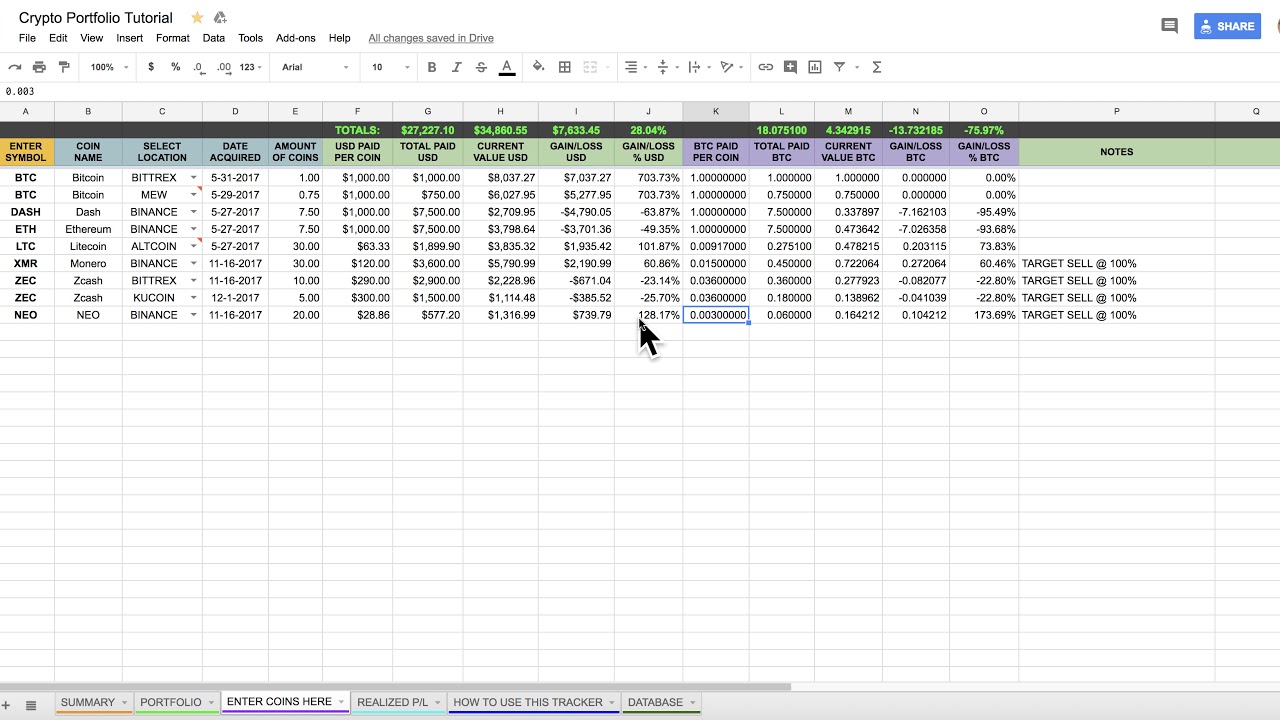Image resolution: width=1280 pixels, height=720 pixels.
Task: Click the blue SHARE button
Action: point(1227,26)
